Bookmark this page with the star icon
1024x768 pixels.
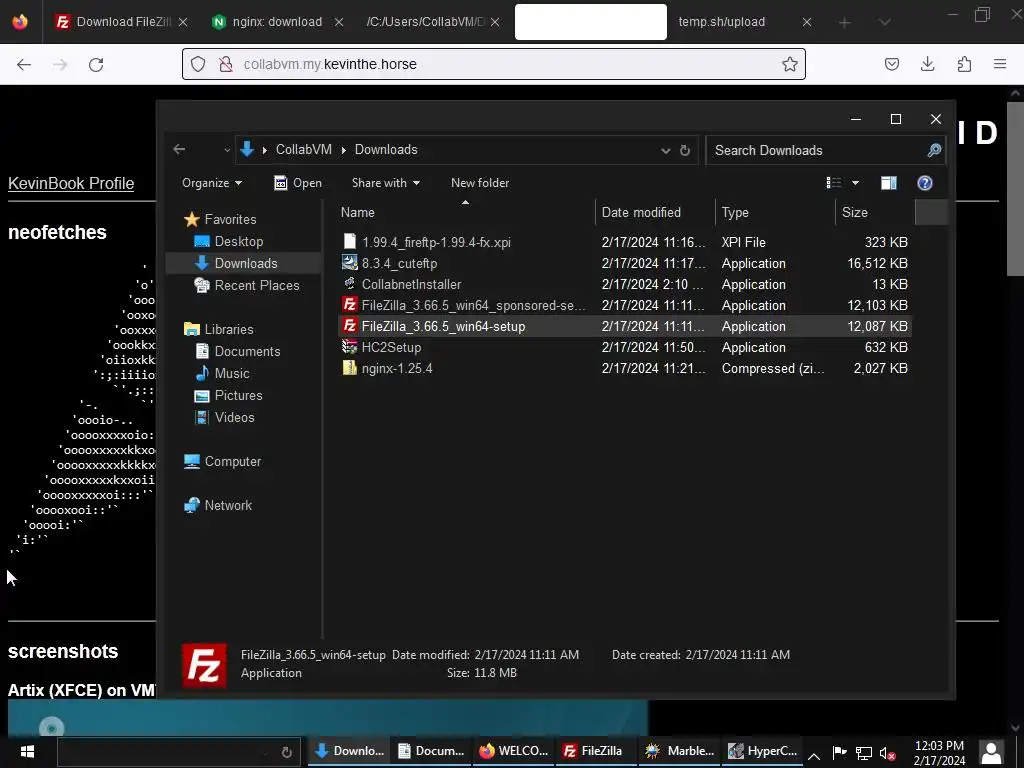click(x=790, y=64)
